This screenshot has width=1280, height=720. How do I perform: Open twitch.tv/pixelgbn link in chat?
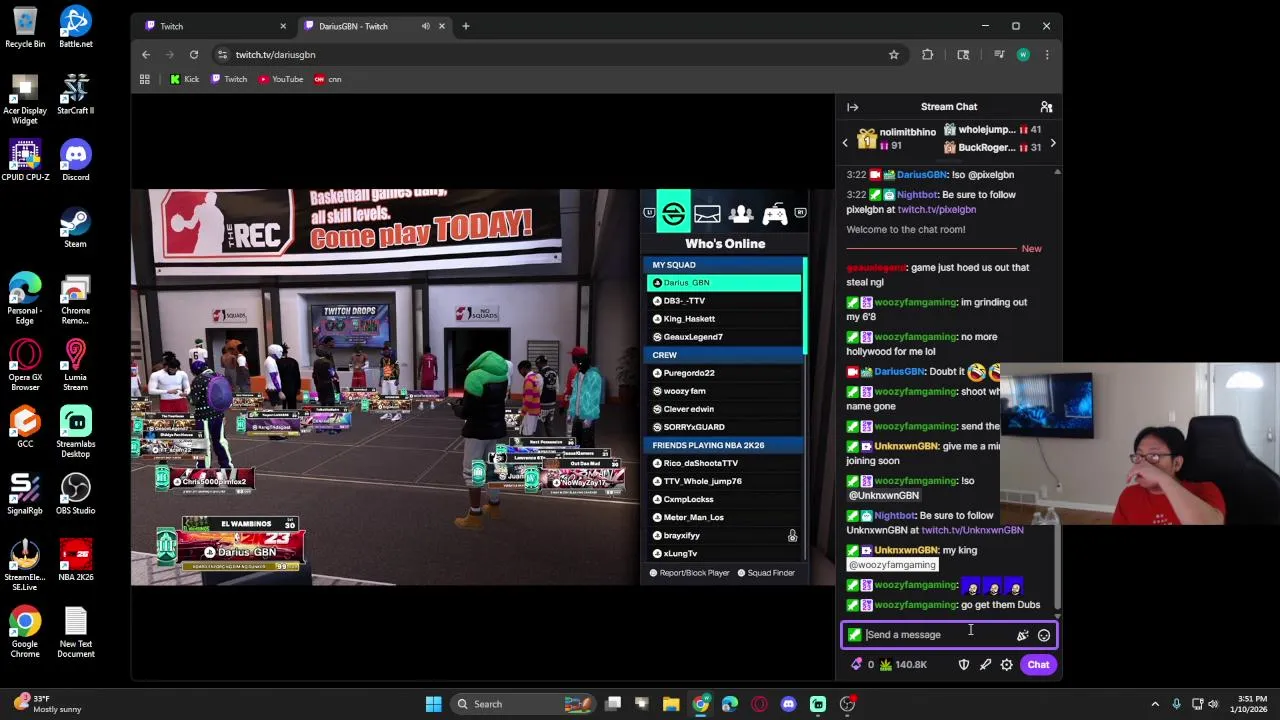936,210
